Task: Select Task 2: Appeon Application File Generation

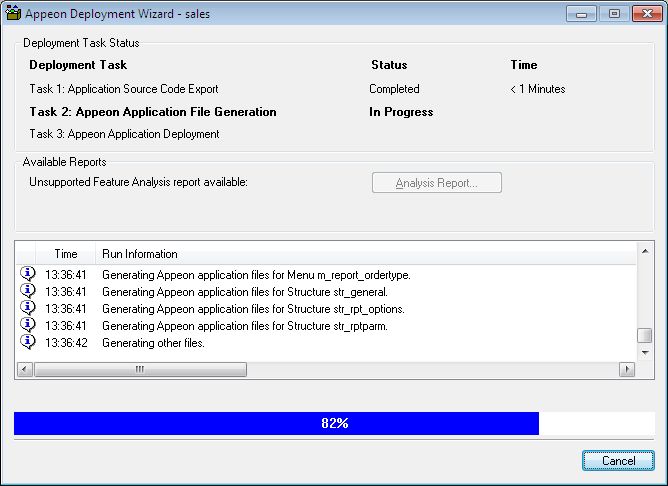Action: coord(153,112)
